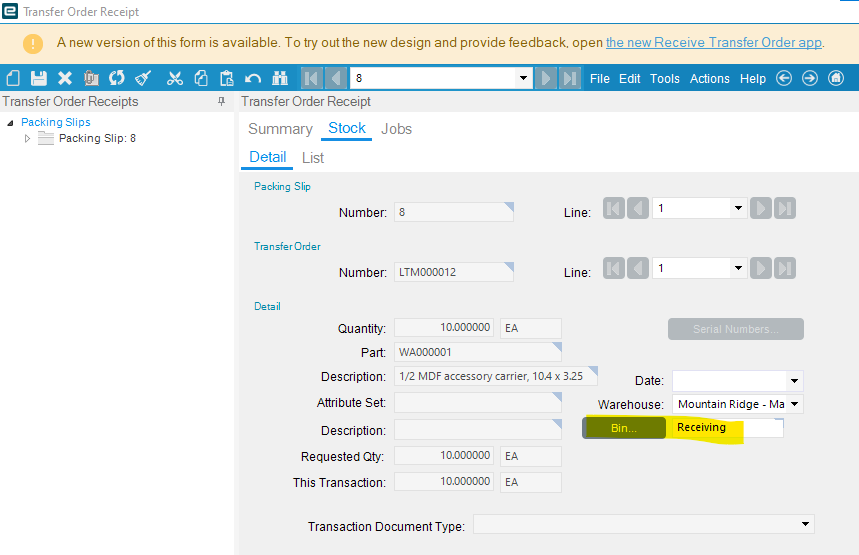Click the Bin... button

point(624,428)
